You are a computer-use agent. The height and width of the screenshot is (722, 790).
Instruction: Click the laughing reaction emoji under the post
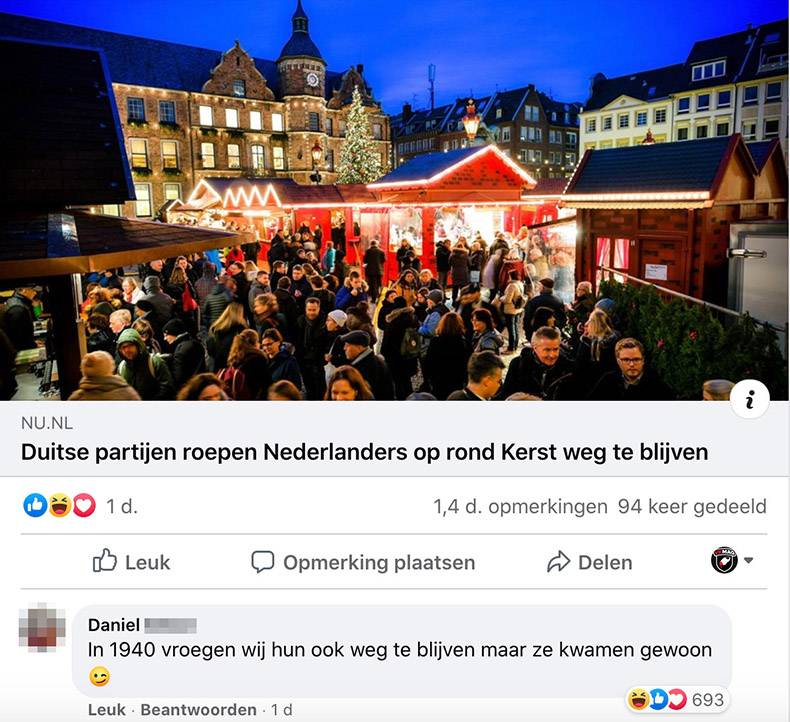(x=60, y=505)
